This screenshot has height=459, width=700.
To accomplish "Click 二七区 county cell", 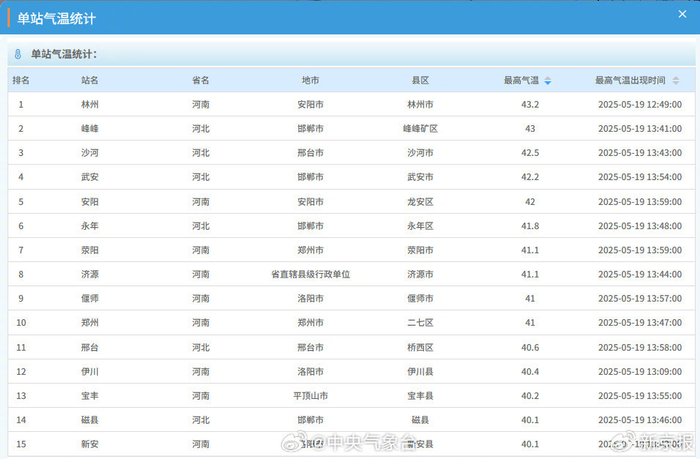I will (x=421, y=322).
